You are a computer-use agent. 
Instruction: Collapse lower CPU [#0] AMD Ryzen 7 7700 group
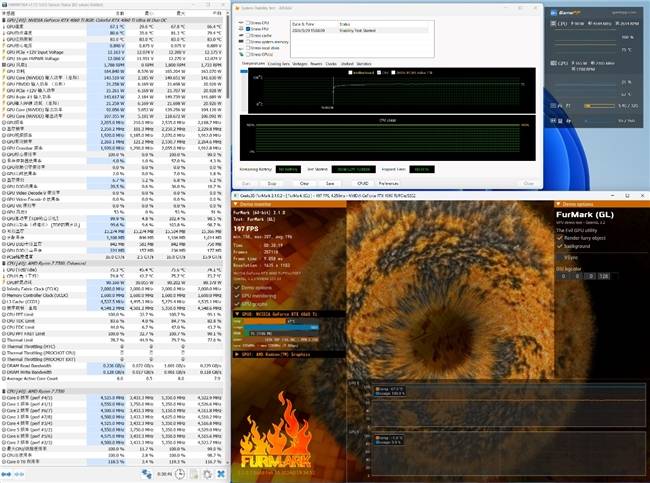(113, 391)
